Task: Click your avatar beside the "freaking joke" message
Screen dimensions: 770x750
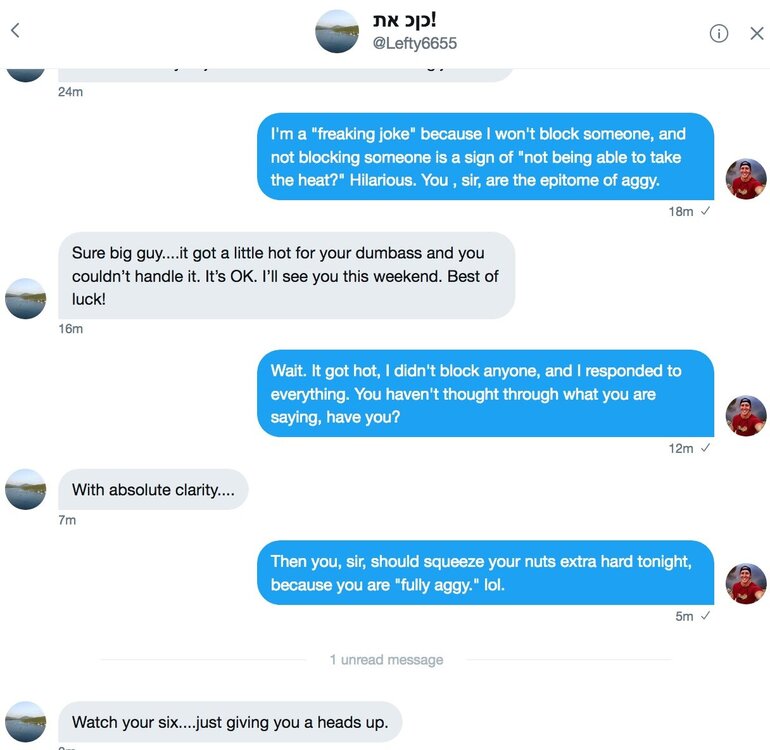Action: (x=745, y=179)
